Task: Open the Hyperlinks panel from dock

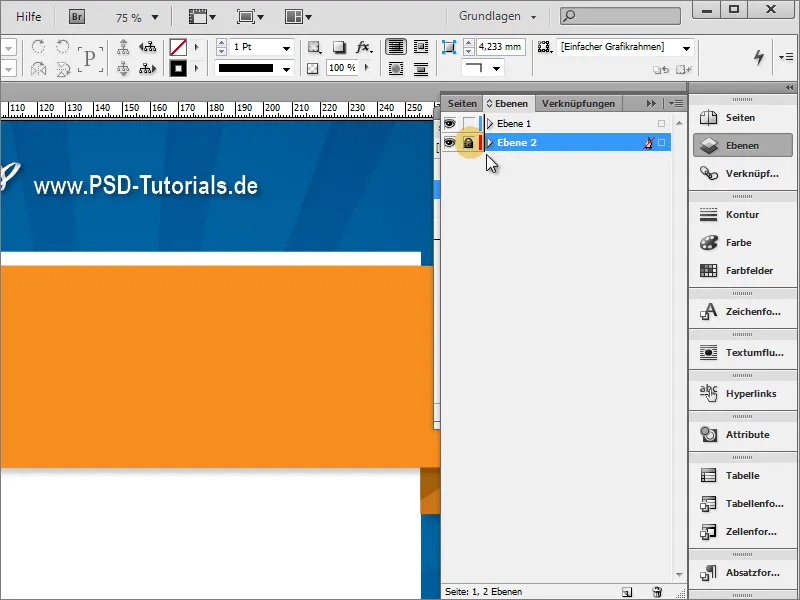Action: [742, 393]
